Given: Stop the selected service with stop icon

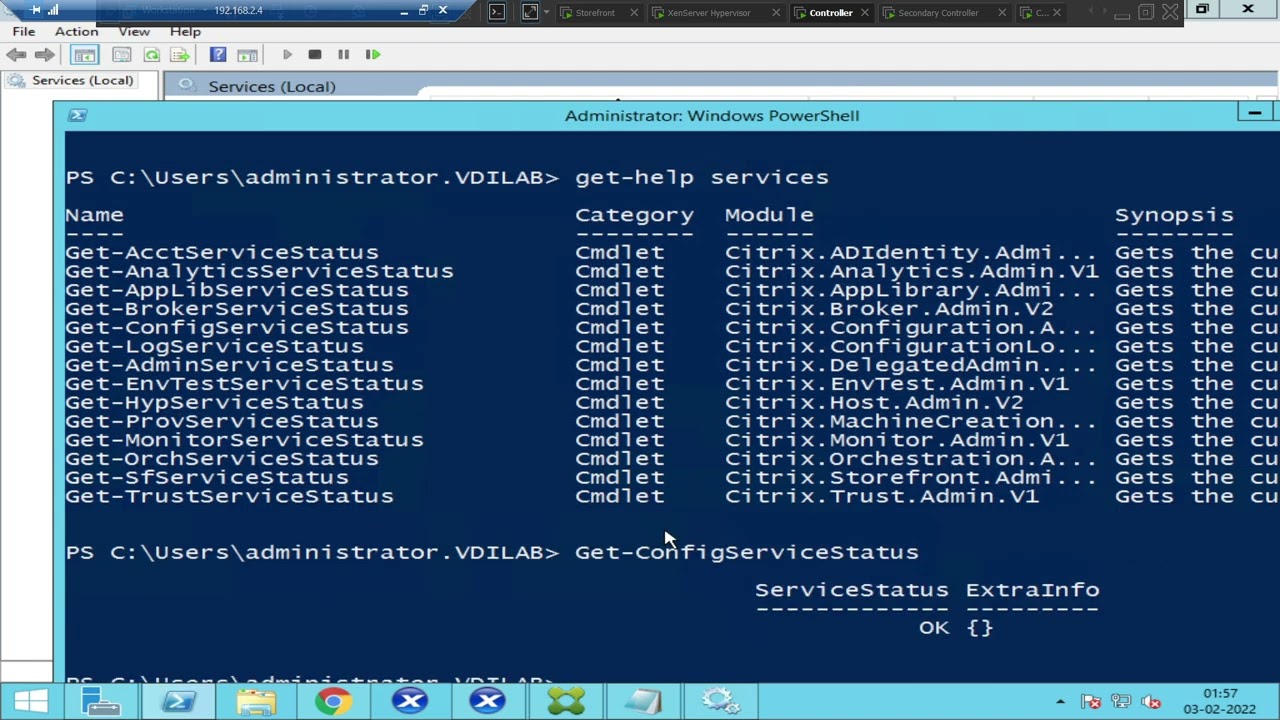Looking at the screenshot, I should [x=315, y=55].
